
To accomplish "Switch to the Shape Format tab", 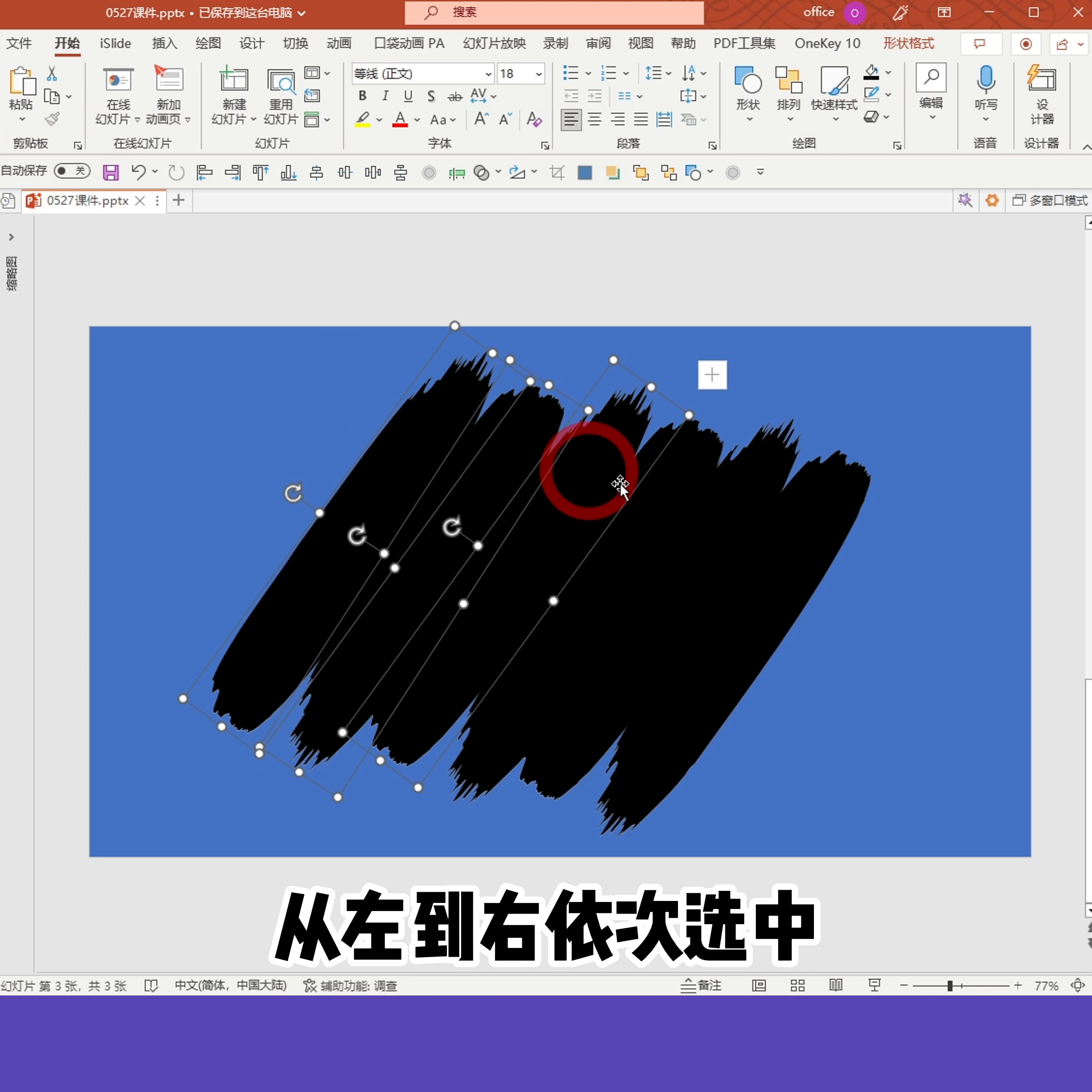I will 908,43.
